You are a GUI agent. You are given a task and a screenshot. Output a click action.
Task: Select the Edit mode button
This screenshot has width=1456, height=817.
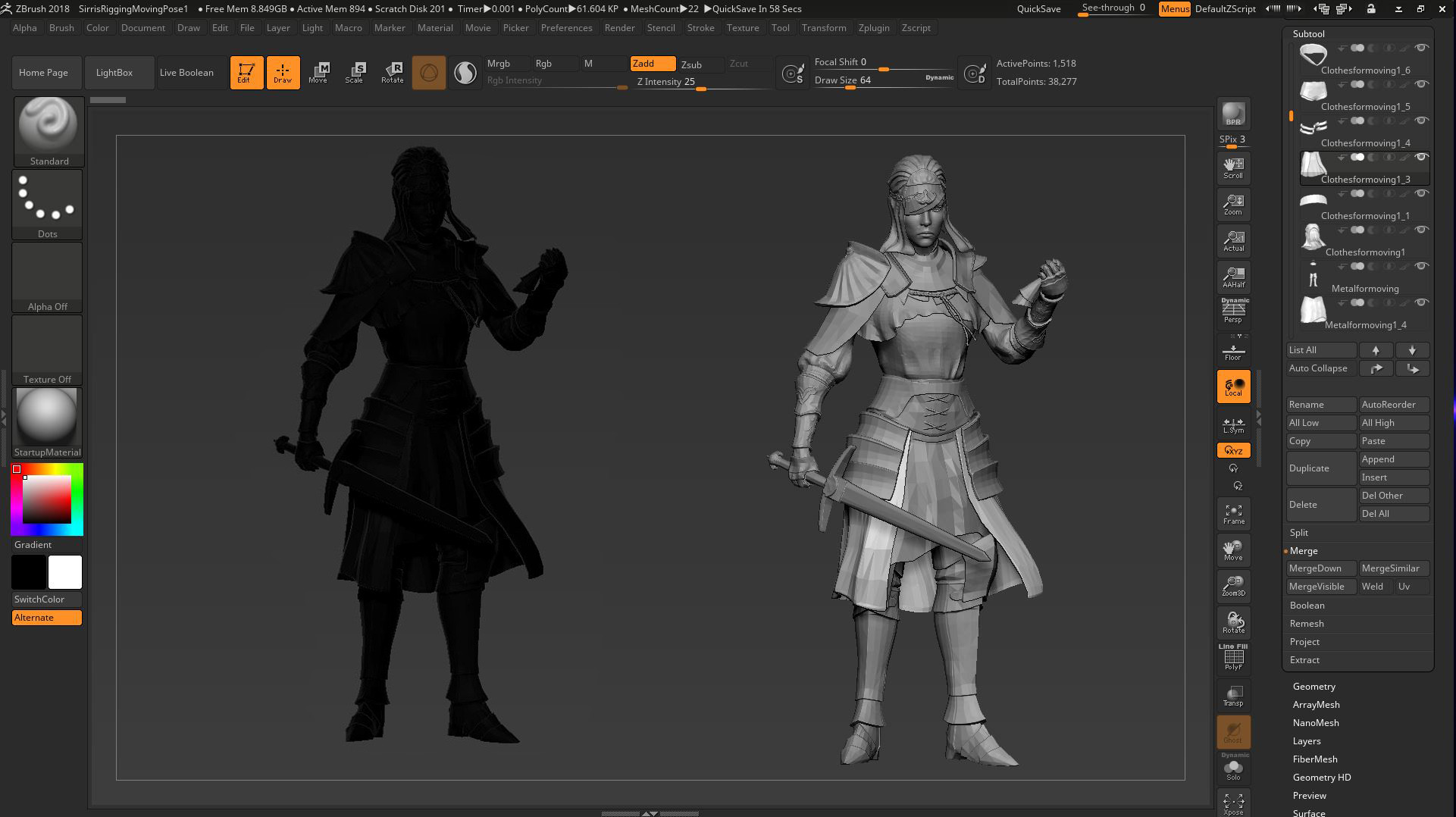[246, 73]
